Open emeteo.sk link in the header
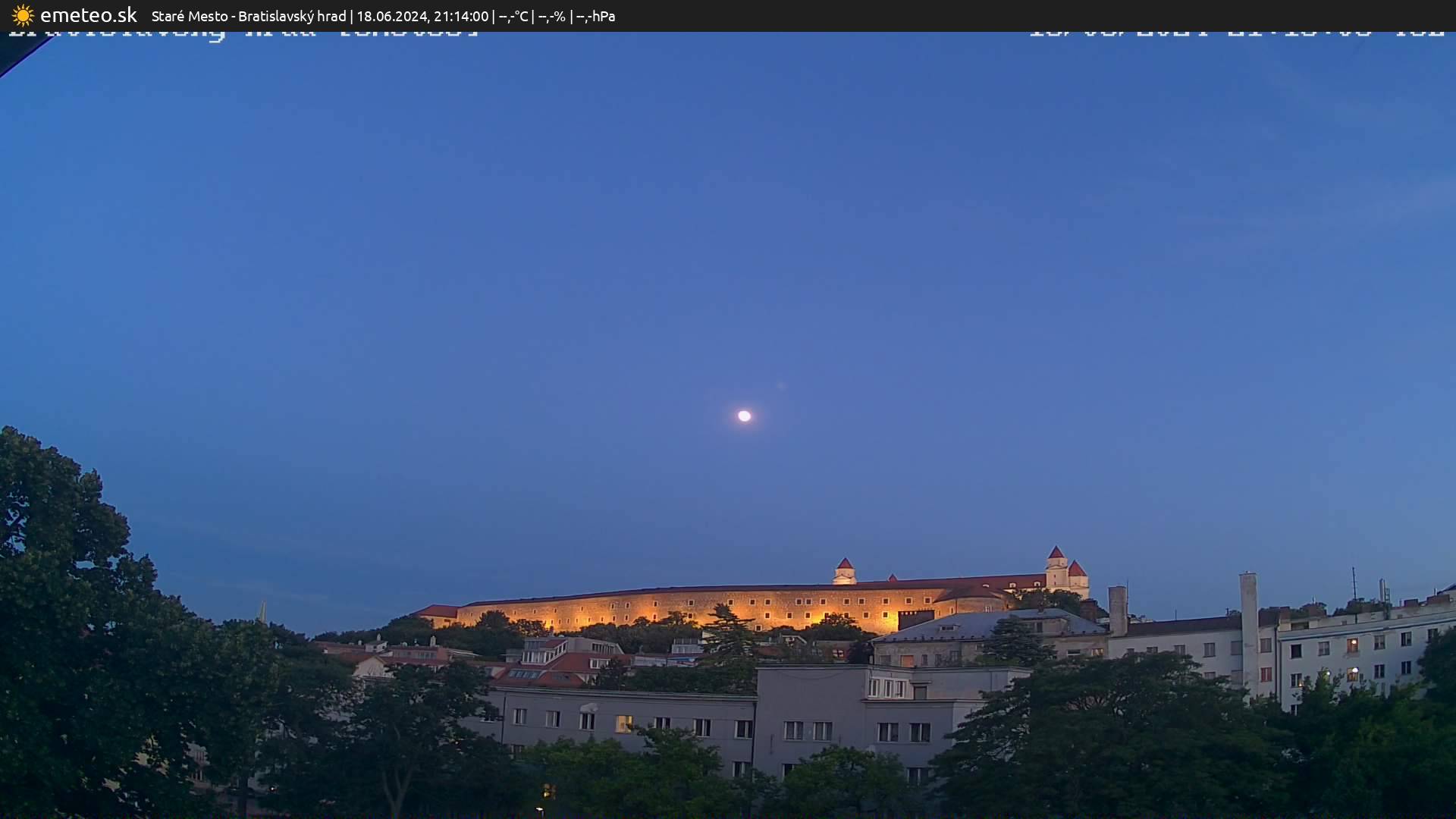This screenshot has width=1456, height=819. click(87, 15)
